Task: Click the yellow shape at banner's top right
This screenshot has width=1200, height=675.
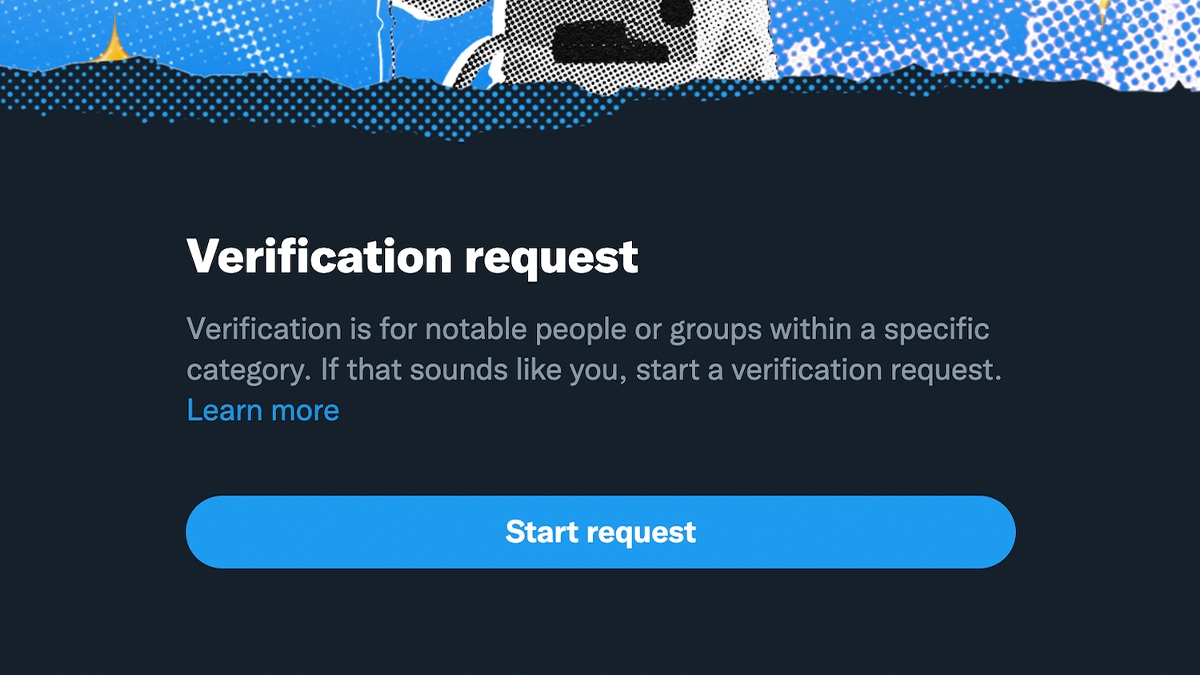Action: [x=1103, y=10]
